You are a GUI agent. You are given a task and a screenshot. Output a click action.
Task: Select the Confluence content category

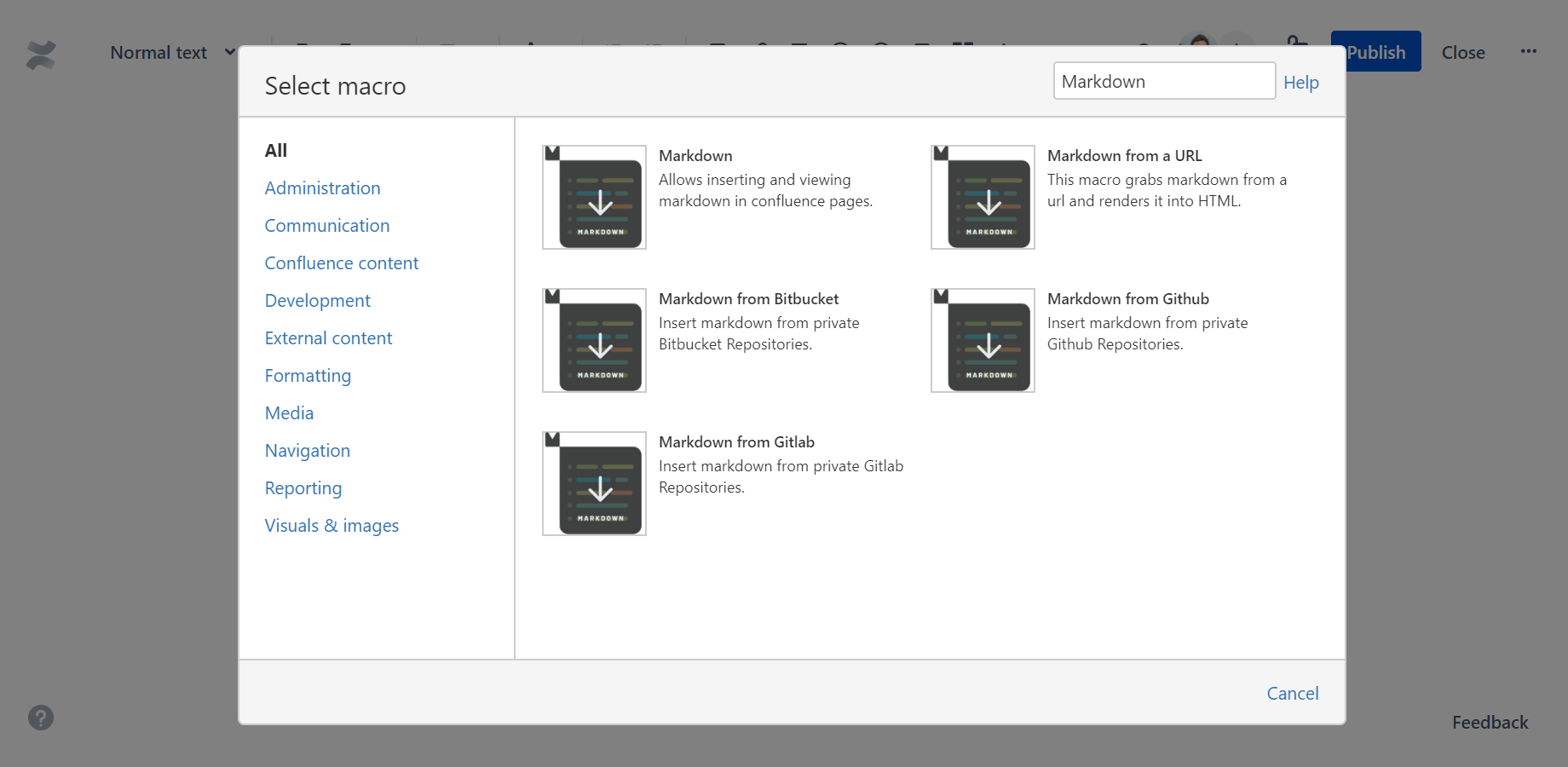click(x=342, y=263)
